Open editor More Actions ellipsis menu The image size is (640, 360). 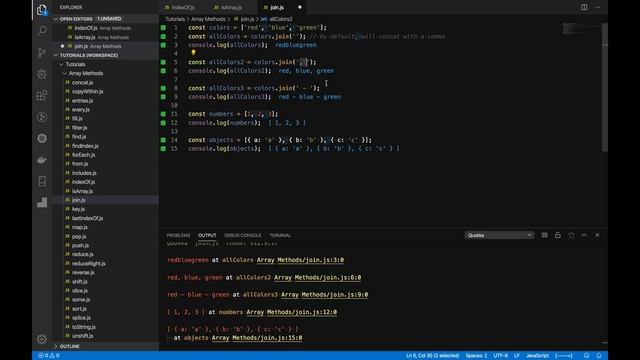click(597, 7)
